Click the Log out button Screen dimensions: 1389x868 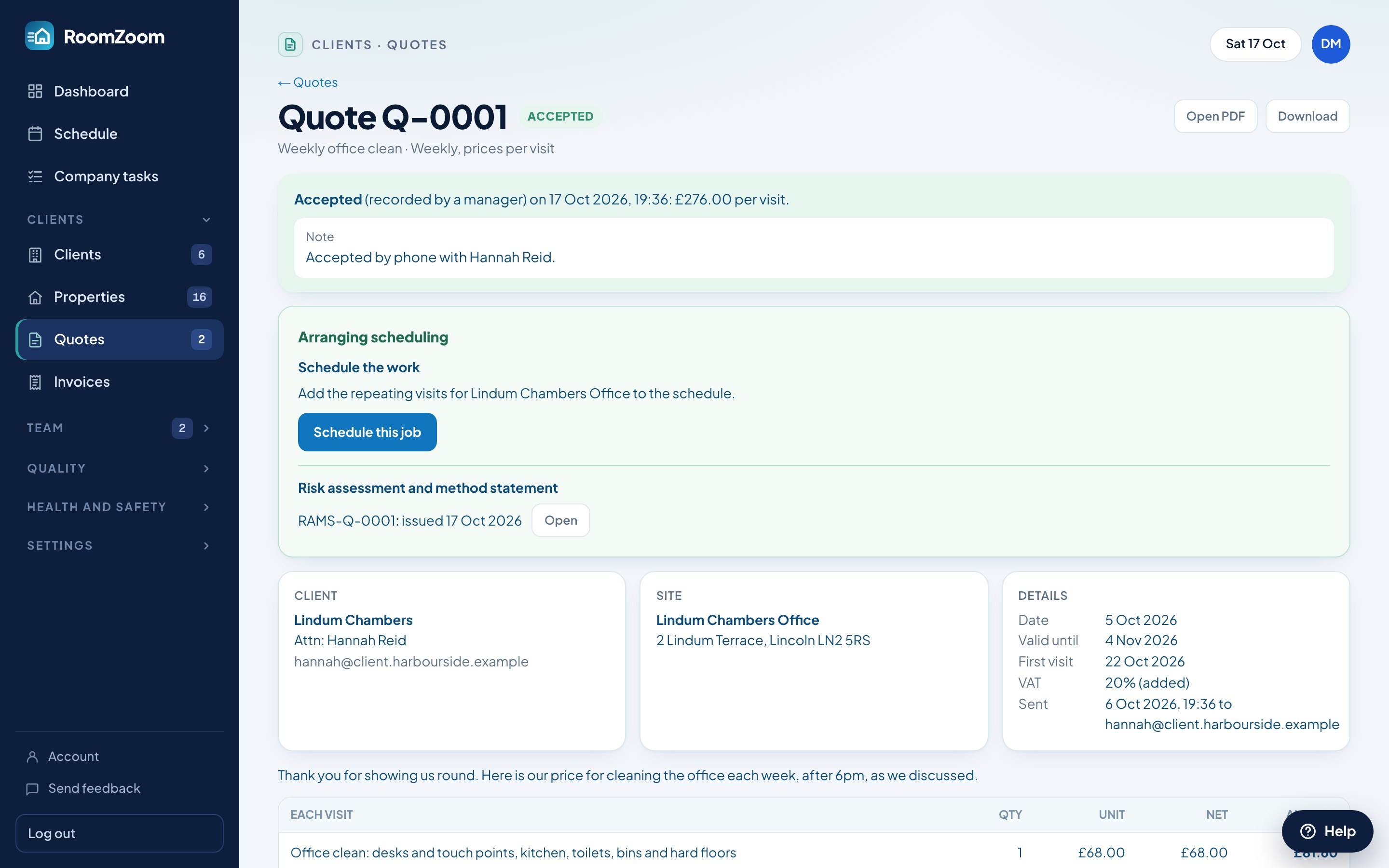click(x=120, y=834)
